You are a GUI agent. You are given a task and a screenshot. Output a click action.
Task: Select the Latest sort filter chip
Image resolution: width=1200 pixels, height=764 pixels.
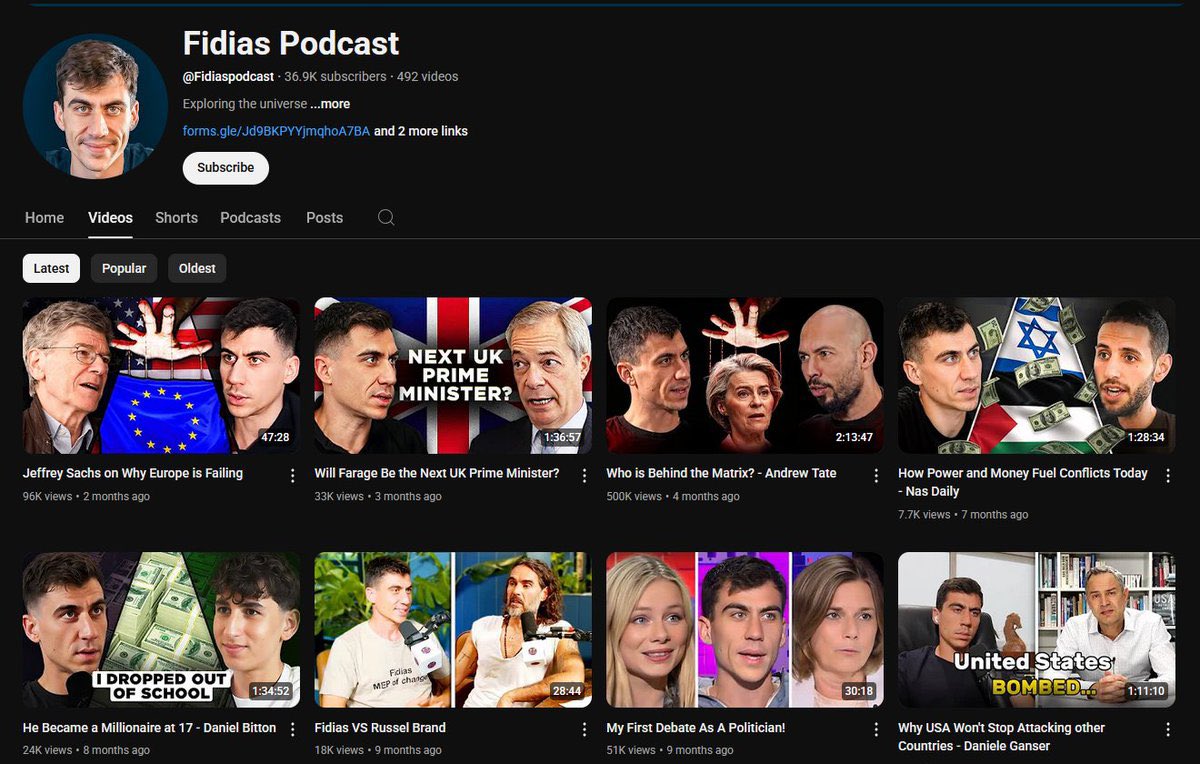point(51,268)
